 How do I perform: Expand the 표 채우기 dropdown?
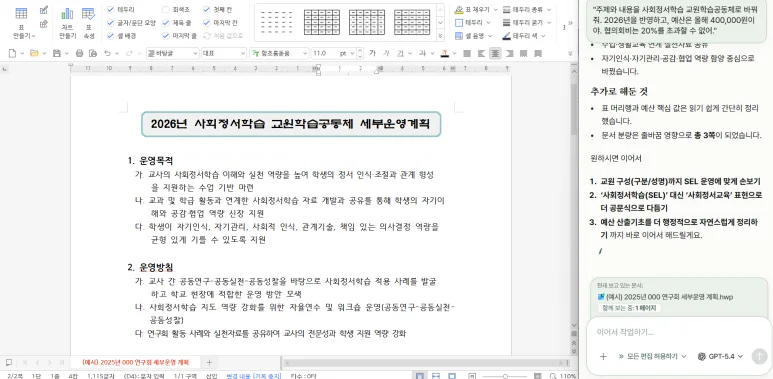click(494, 9)
